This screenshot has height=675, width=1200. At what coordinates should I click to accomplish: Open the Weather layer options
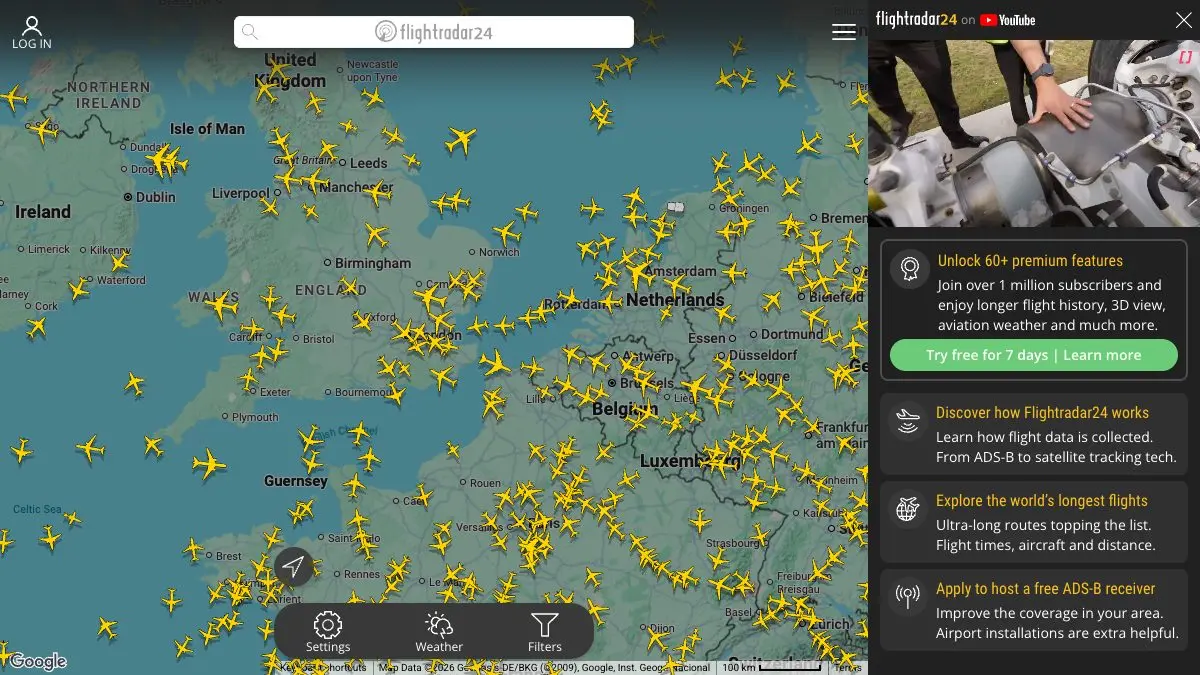point(439,632)
